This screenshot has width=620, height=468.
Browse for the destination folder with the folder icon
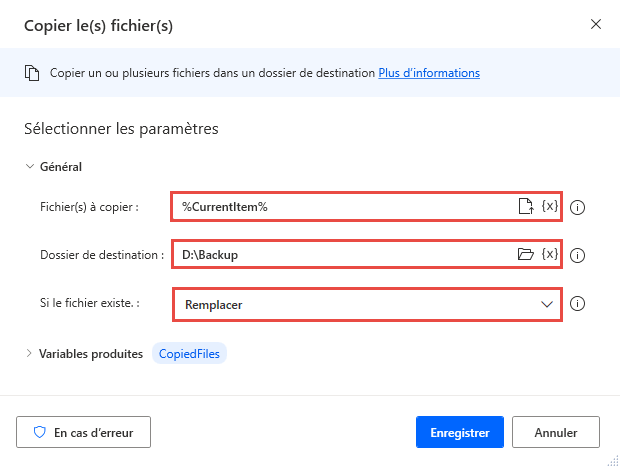(x=525, y=254)
